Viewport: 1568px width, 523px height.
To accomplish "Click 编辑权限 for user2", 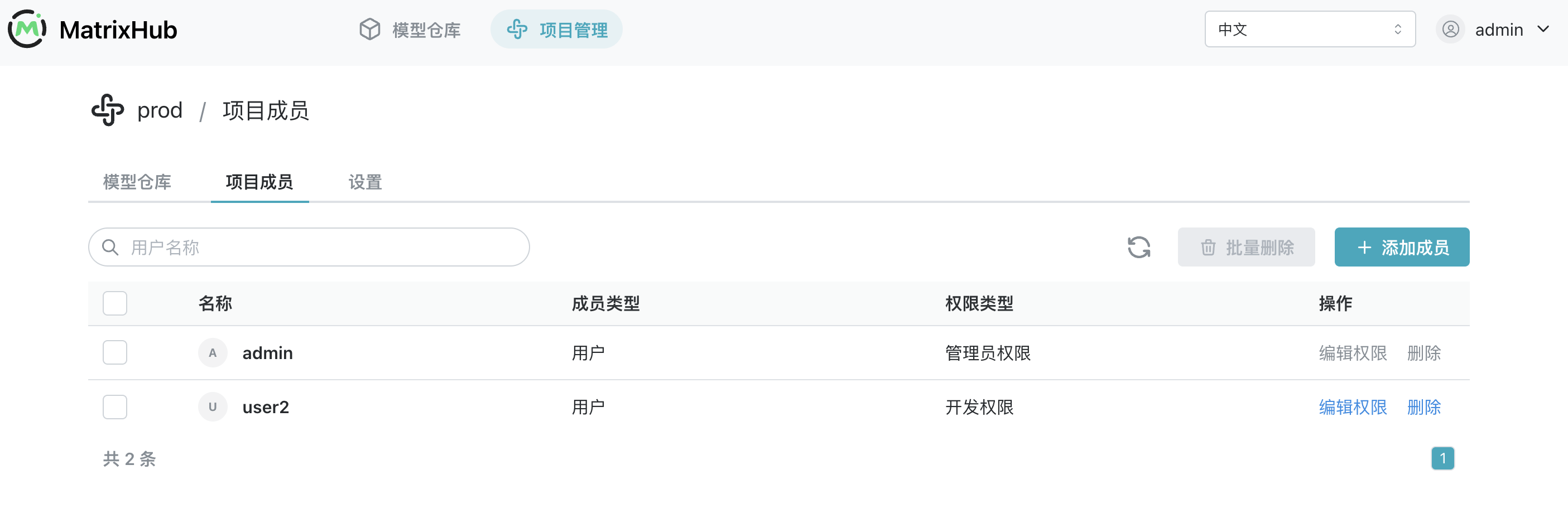I will tap(1353, 407).
